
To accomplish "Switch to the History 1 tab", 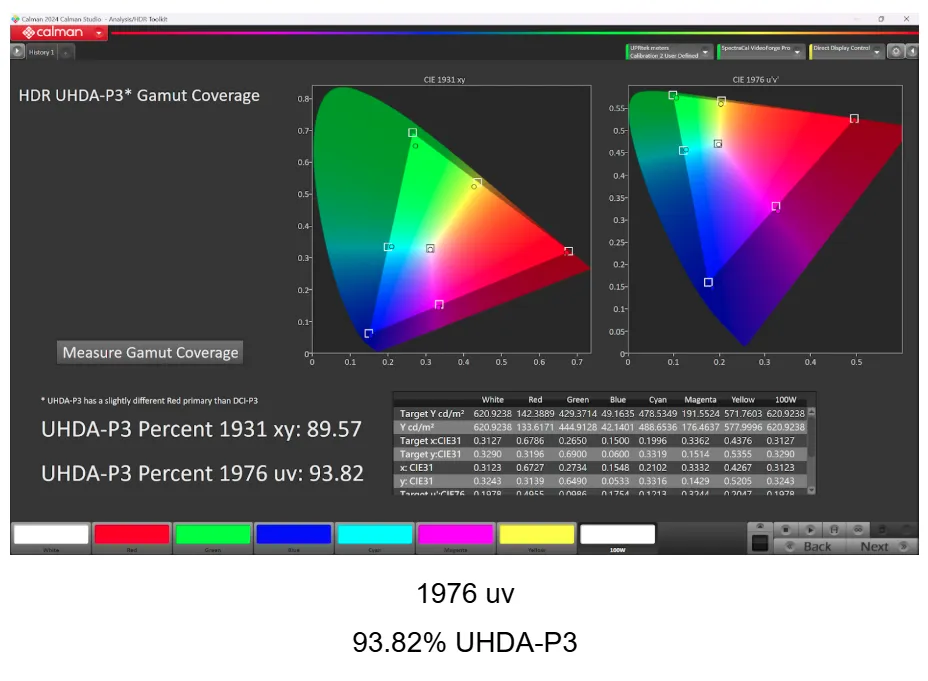I will pyautogui.click(x=41, y=52).
